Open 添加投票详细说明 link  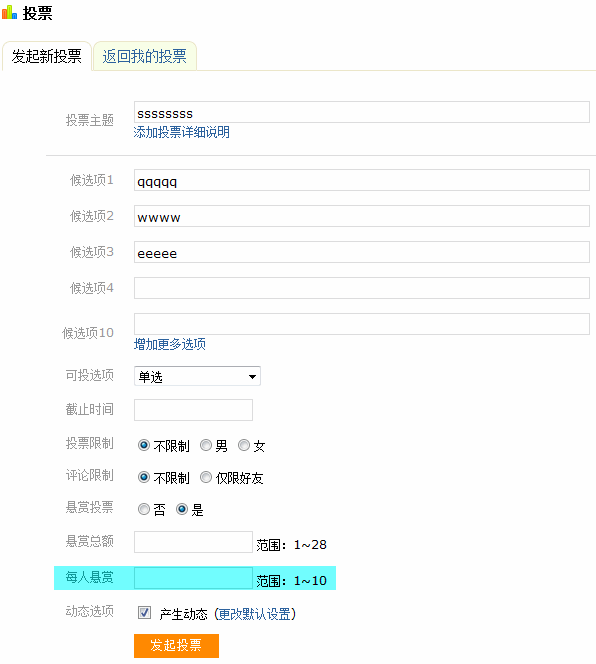182,132
